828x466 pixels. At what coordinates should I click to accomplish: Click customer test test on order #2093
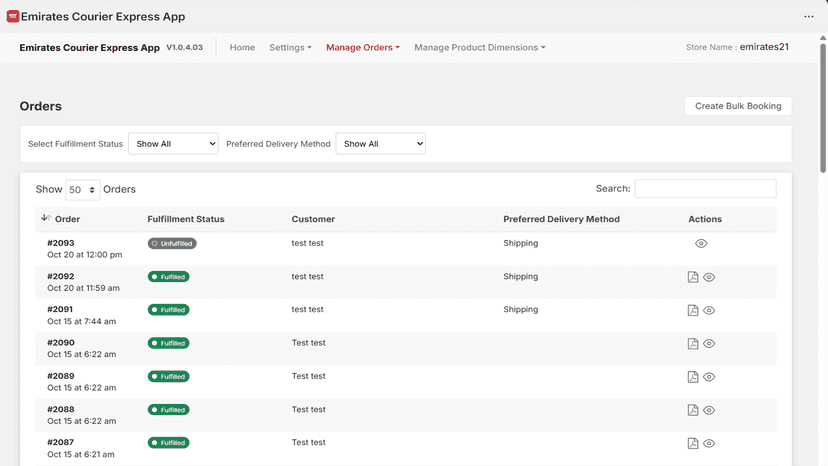(x=307, y=243)
